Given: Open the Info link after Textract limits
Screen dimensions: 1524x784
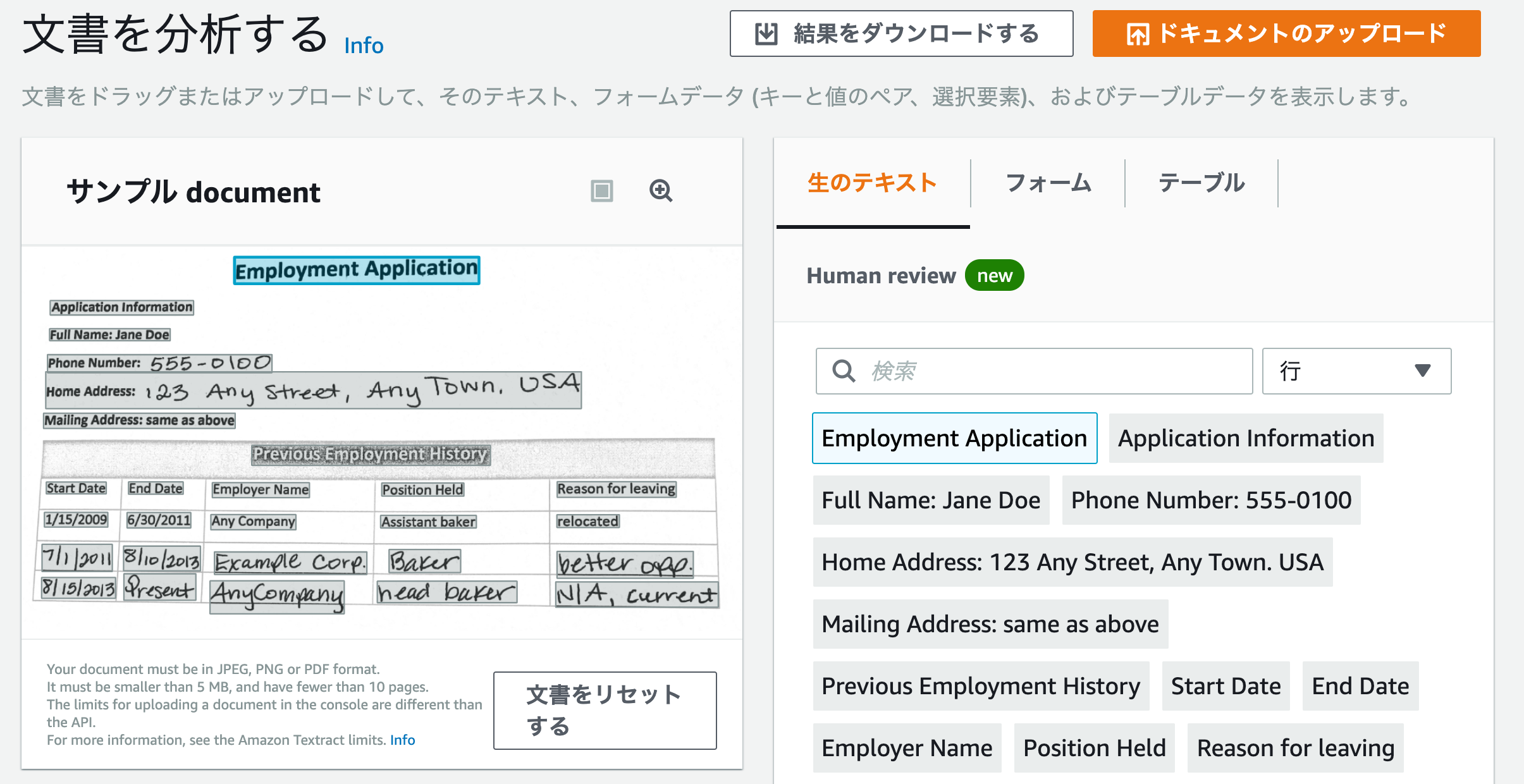Looking at the screenshot, I should (402, 740).
